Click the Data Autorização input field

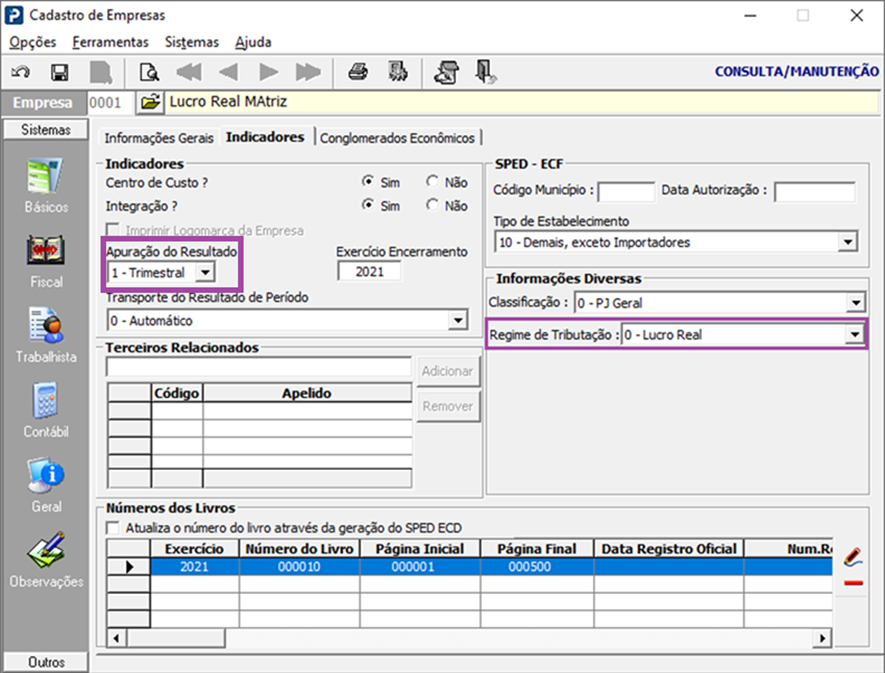(x=814, y=191)
